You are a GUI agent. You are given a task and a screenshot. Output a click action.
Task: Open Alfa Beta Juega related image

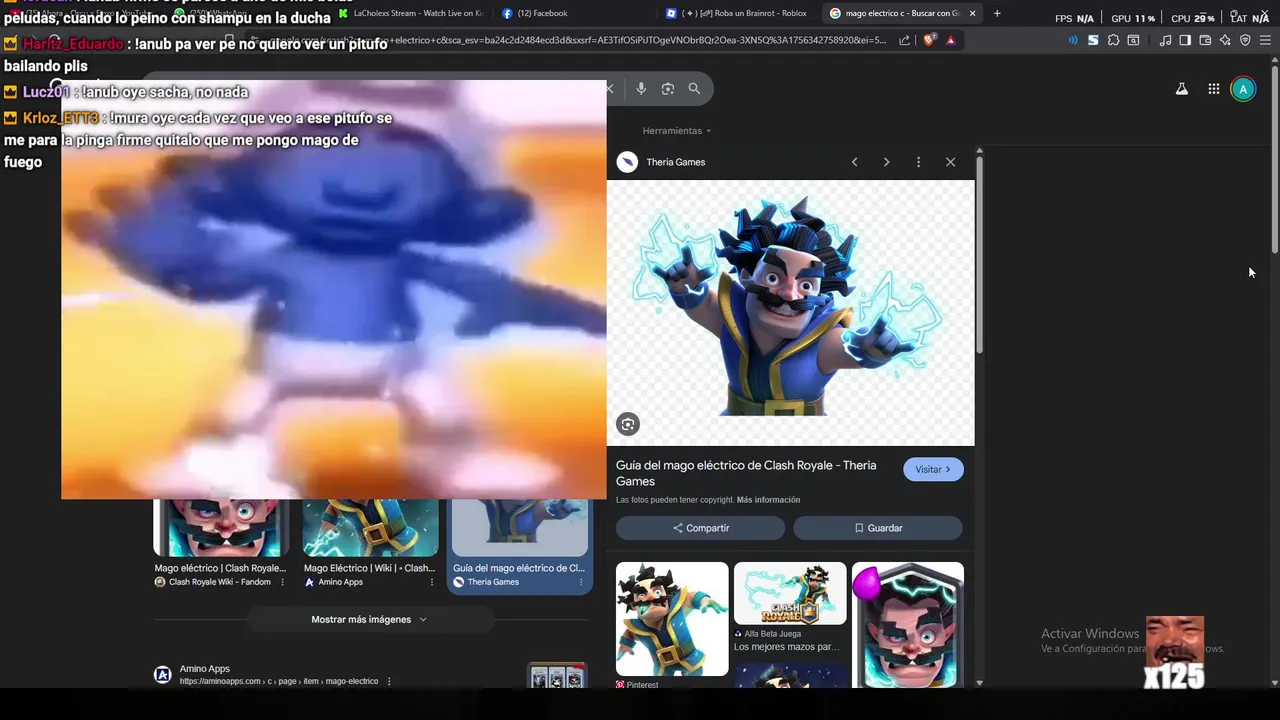point(790,593)
